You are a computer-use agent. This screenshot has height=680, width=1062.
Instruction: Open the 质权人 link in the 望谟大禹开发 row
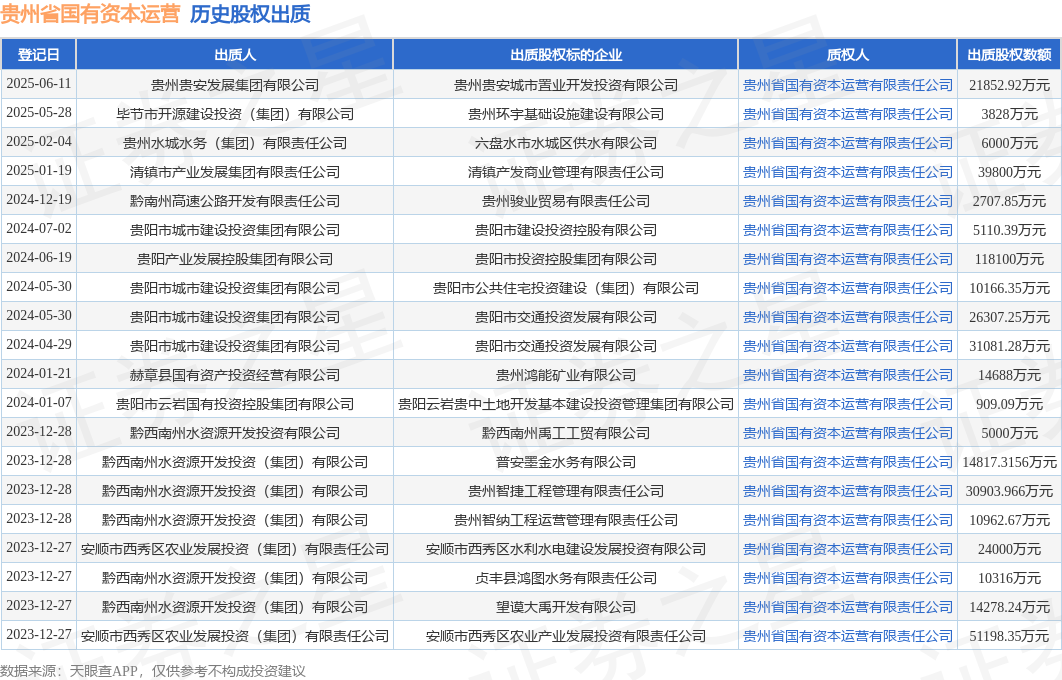point(847,607)
